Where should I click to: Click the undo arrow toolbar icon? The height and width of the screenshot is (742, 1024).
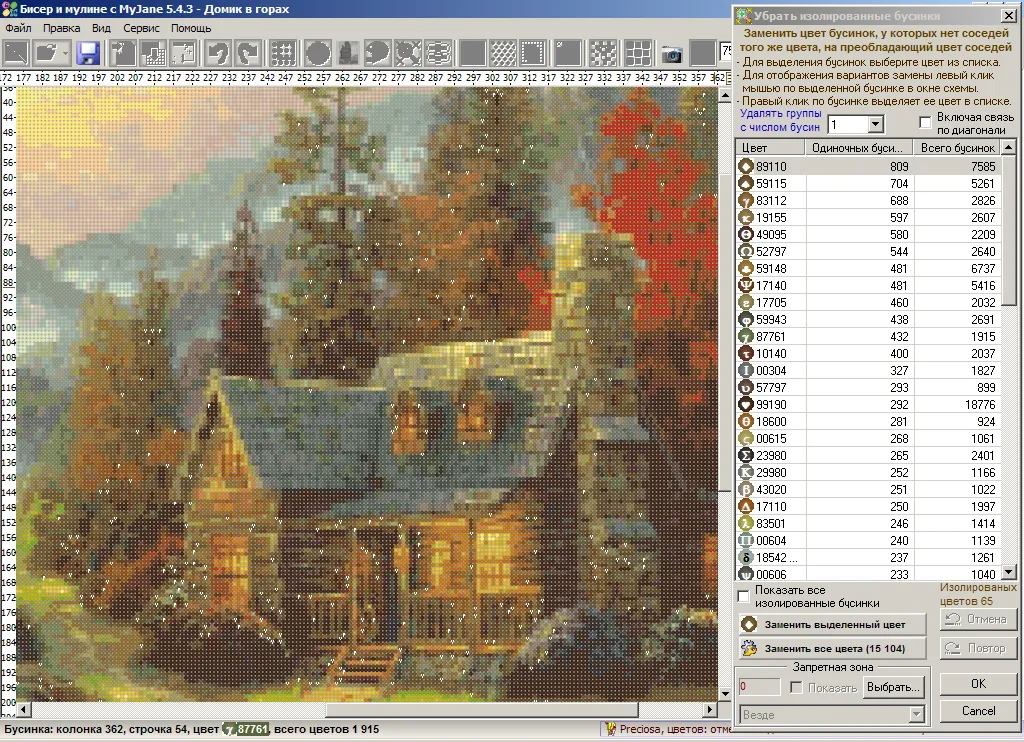pyautogui.click(x=217, y=53)
